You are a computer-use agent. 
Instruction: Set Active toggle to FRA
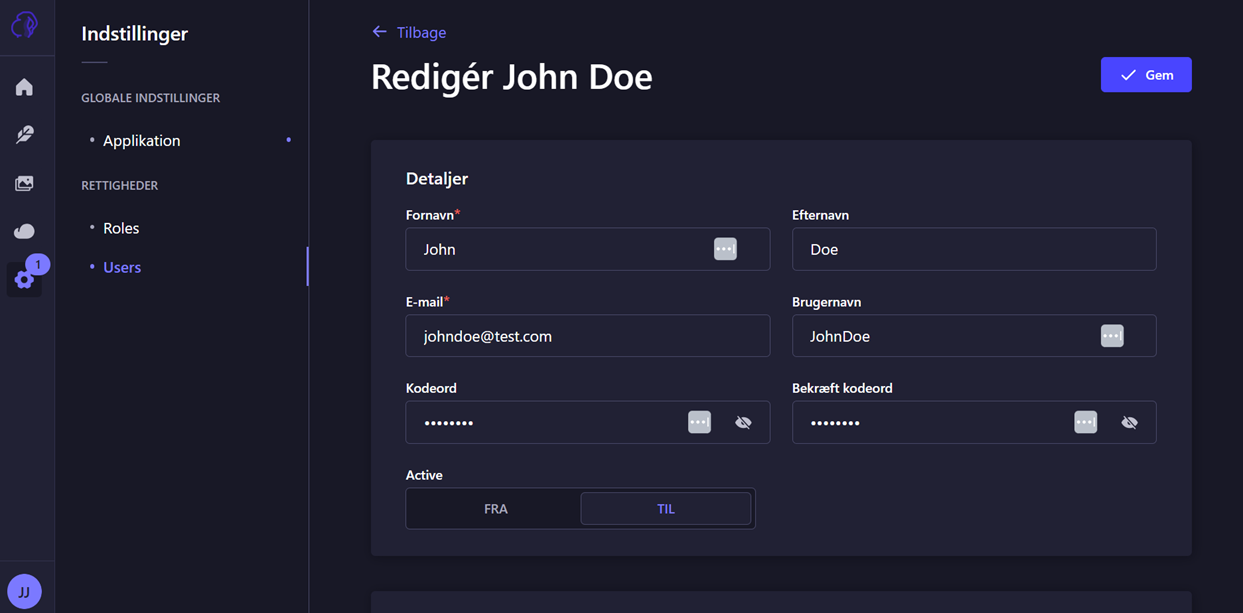tap(495, 509)
